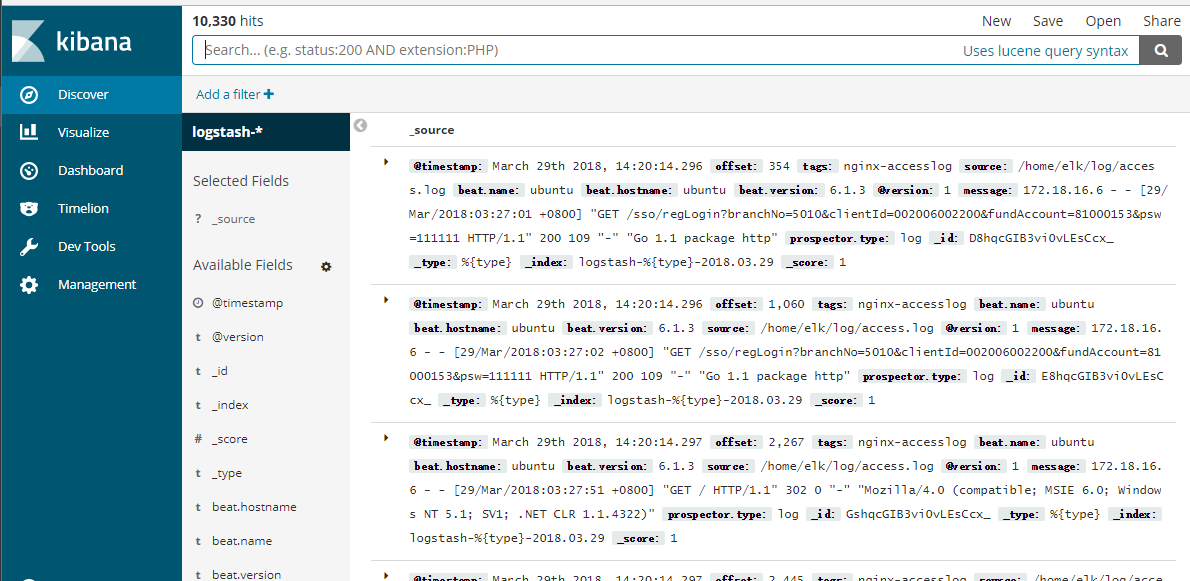1190x581 pixels.
Task: Expand the log row with offset 1,060
Action: (x=386, y=300)
